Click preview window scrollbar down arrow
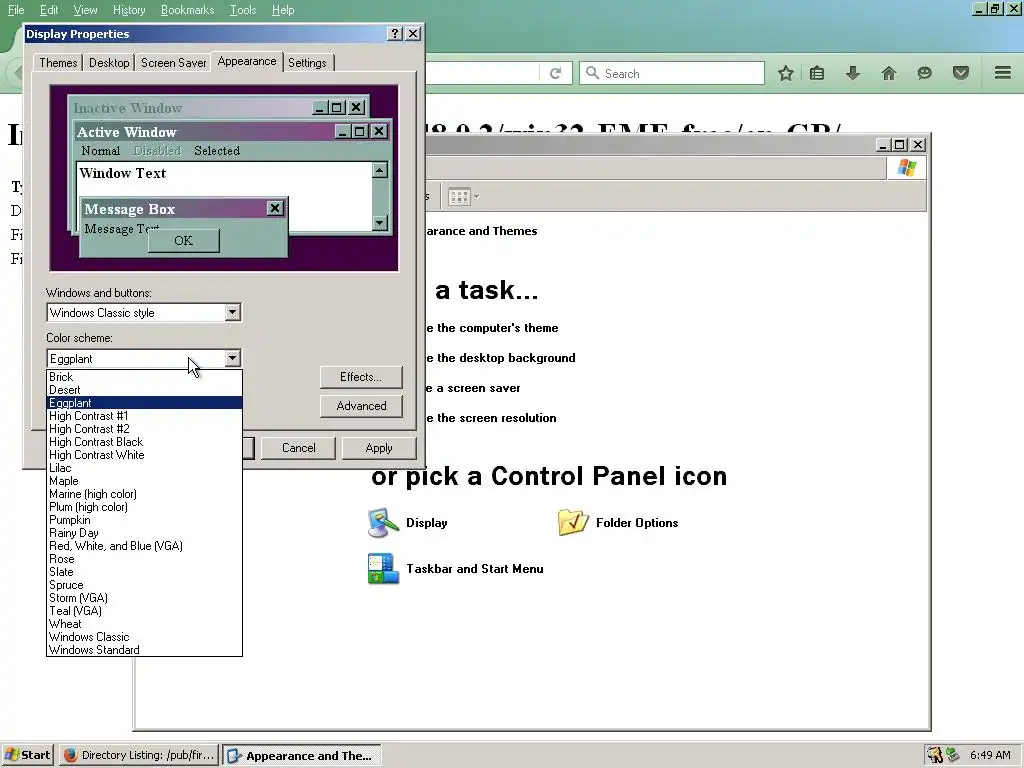The width and height of the screenshot is (1024, 768). click(x=380, y=223)
